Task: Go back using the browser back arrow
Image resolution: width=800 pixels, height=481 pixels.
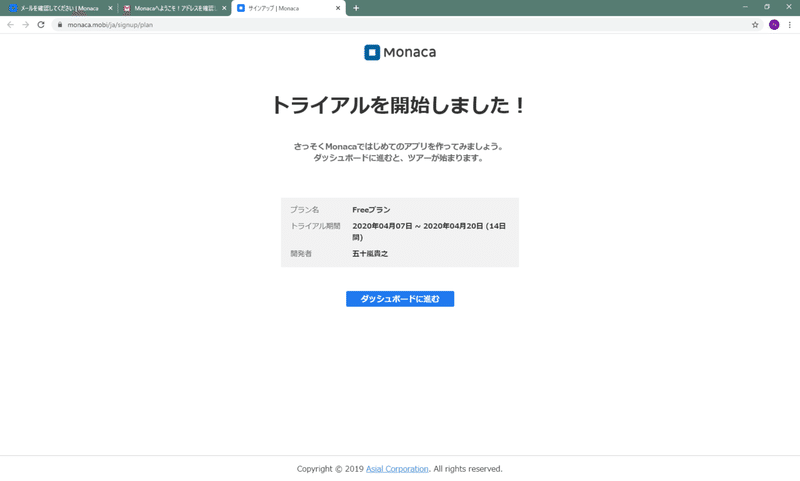Action: coord(10,24)
